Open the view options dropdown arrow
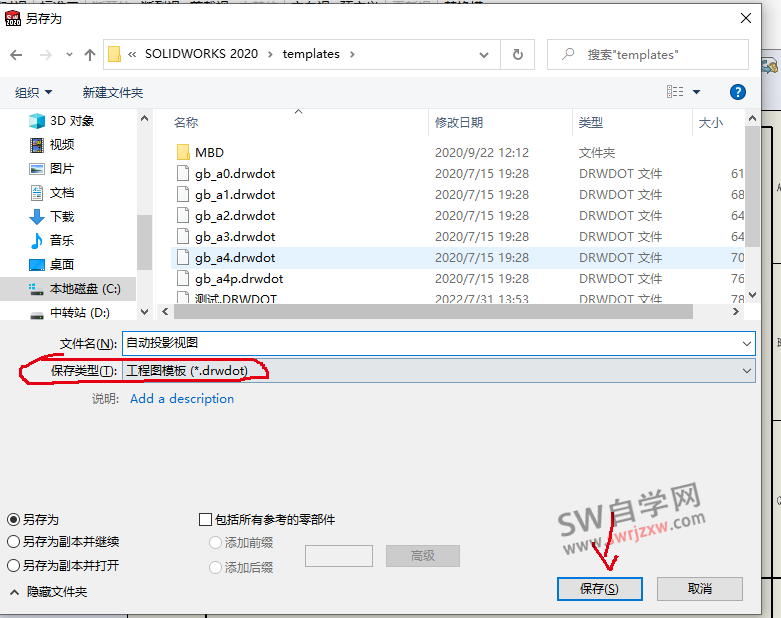Viewport: 781px width, 618px height. pos(696,92)
